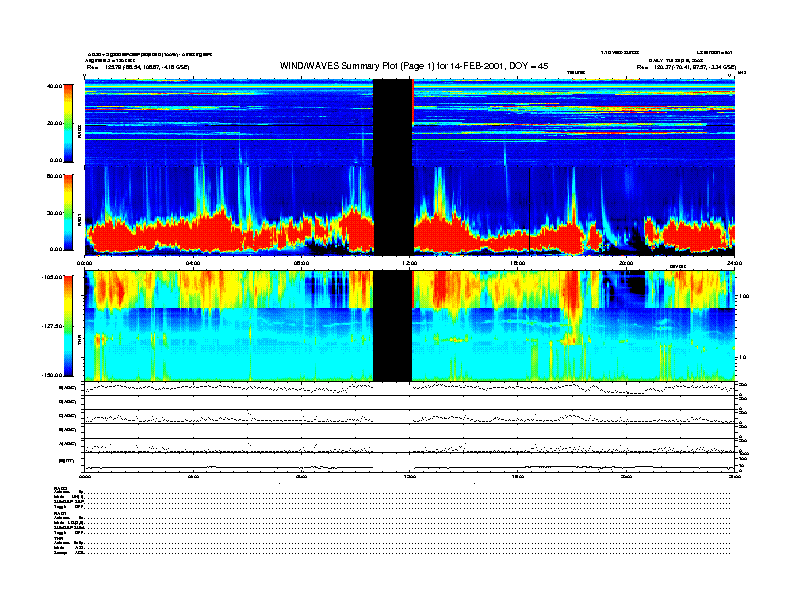
Task: Click the 12:00 tick label below RAD1 panel
Action: pos(410,263)
